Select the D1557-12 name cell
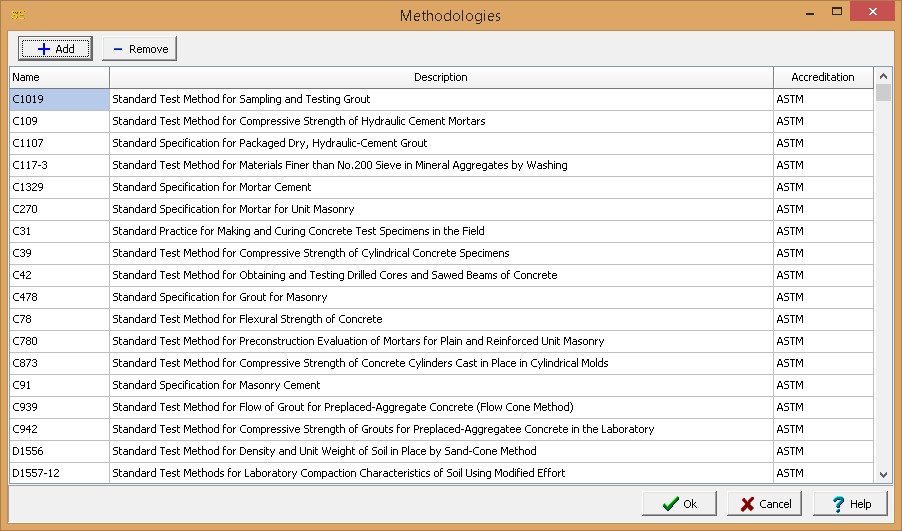Screen dimensions: 902x531 59,473
